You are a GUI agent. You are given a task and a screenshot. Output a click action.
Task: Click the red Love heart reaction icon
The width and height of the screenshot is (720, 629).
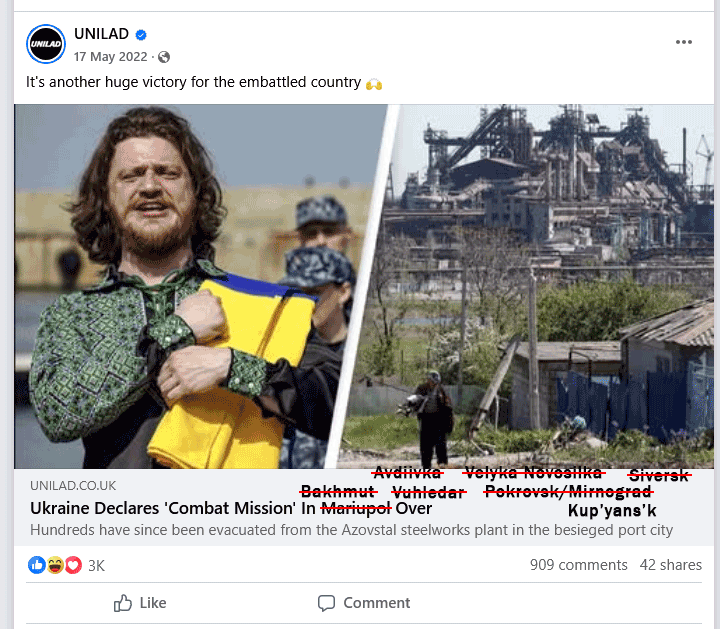pyautogui.click(x=73, y=565)
